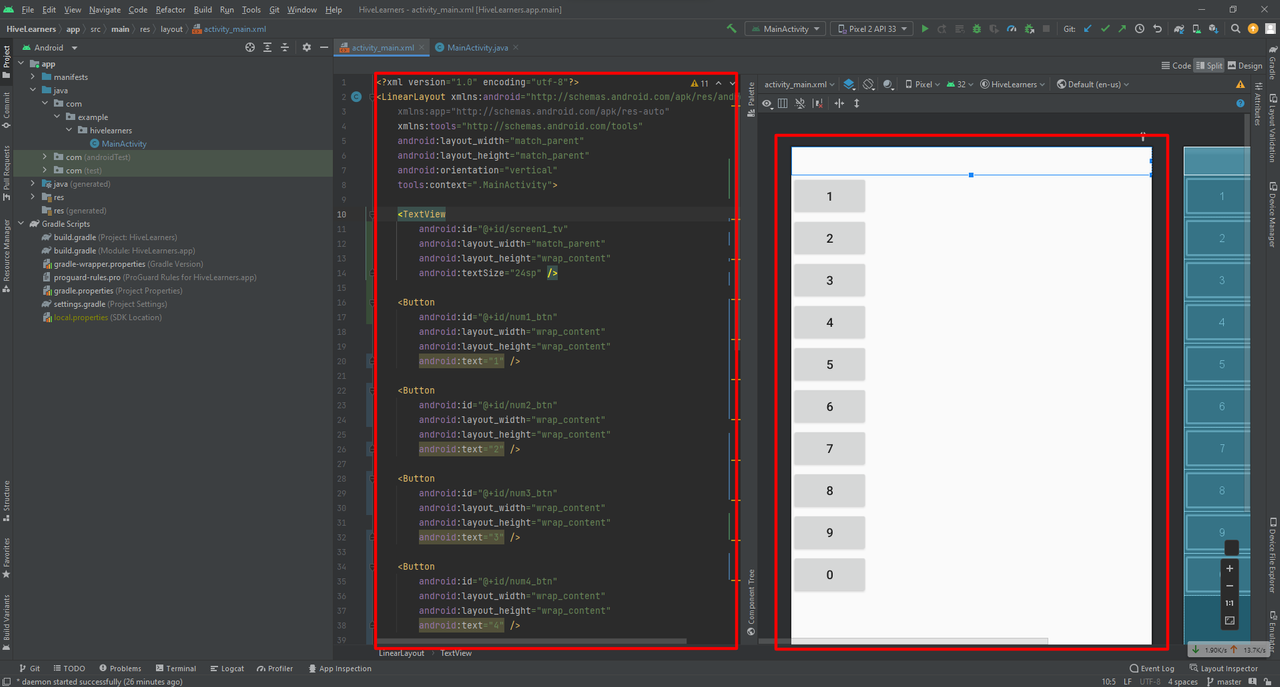Image resolution: width=1280 pixels, height=687 pixels.
Task: Open the Build menu
Action: [x=203, y=9]
